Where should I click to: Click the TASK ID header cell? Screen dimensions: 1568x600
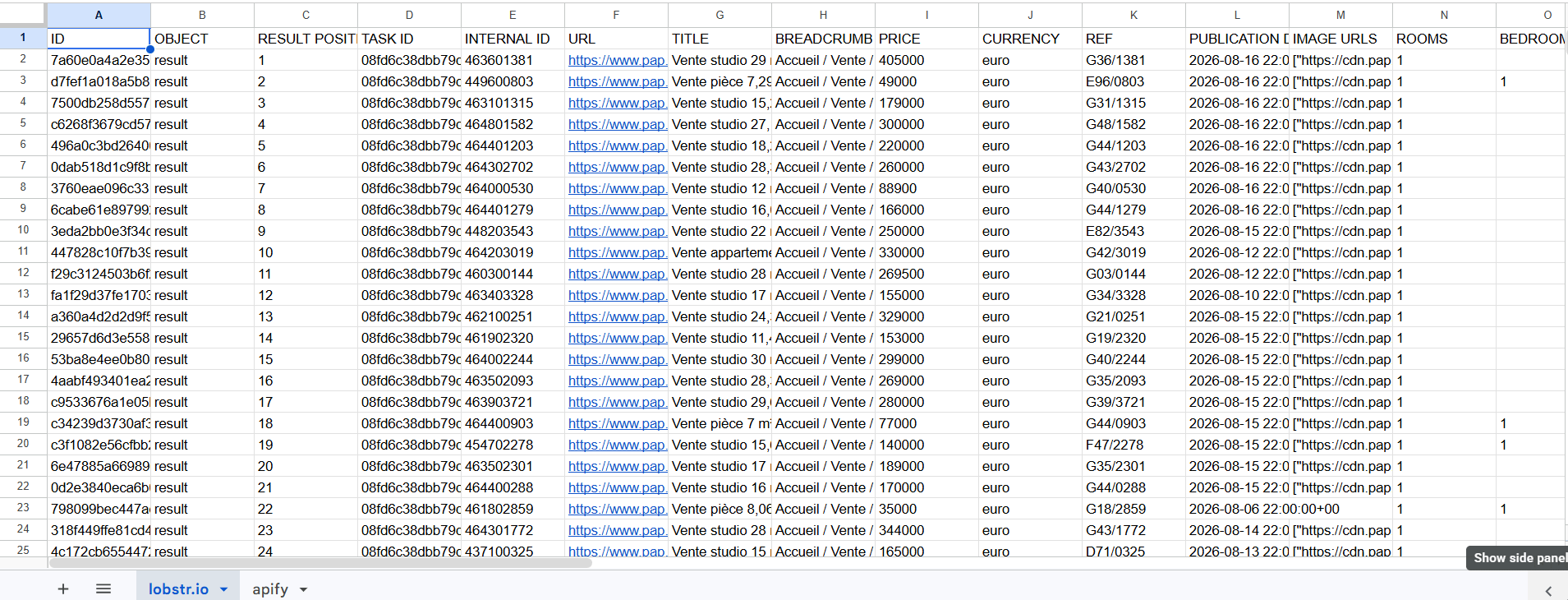click(x=409, y=39)
